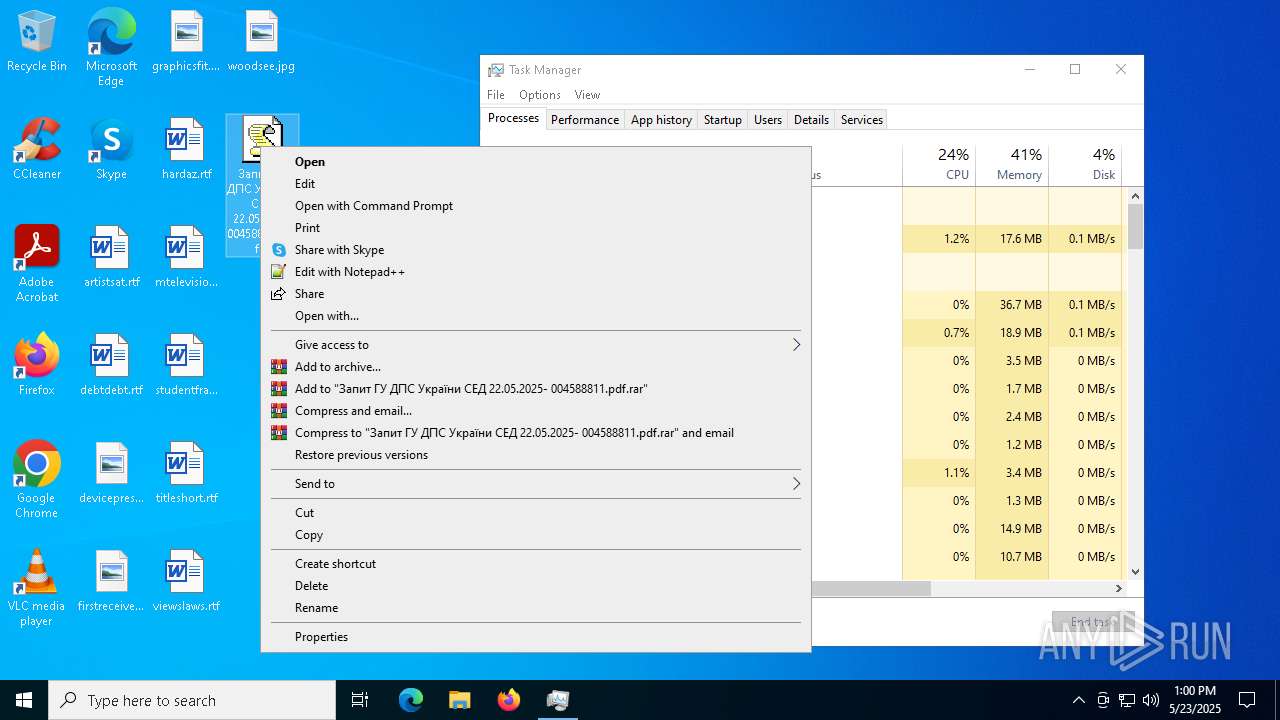The width and height of the screenshot is (1280, 720).
Task: Open Task Manager Options menu
Action: [540, 95]
